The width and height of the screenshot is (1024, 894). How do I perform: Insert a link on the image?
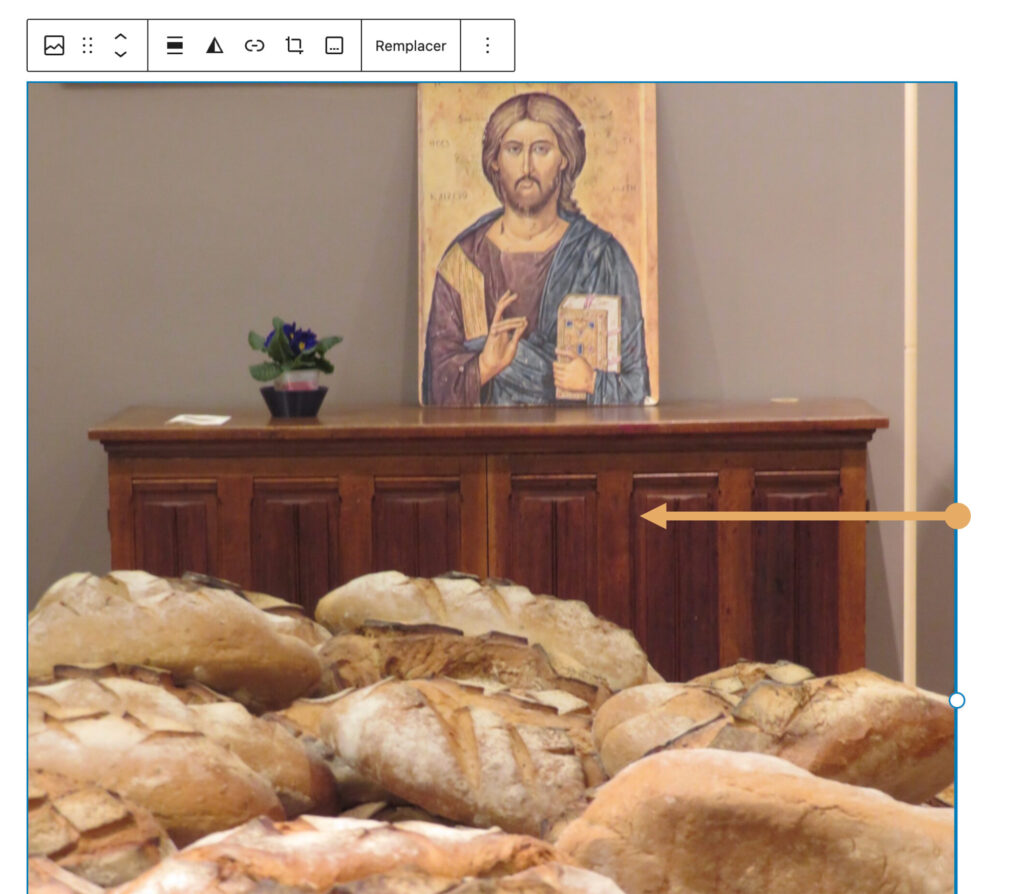(x=255, y=46)
